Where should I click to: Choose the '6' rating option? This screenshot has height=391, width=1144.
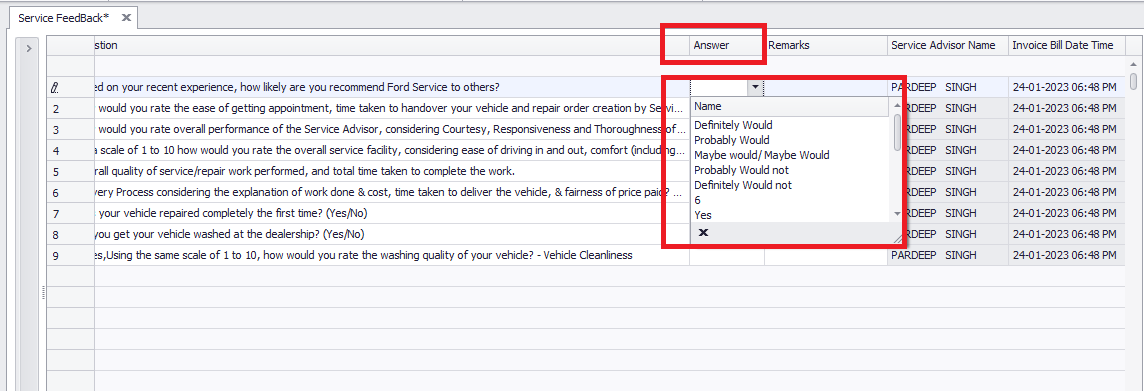click(x=697, y=200)
